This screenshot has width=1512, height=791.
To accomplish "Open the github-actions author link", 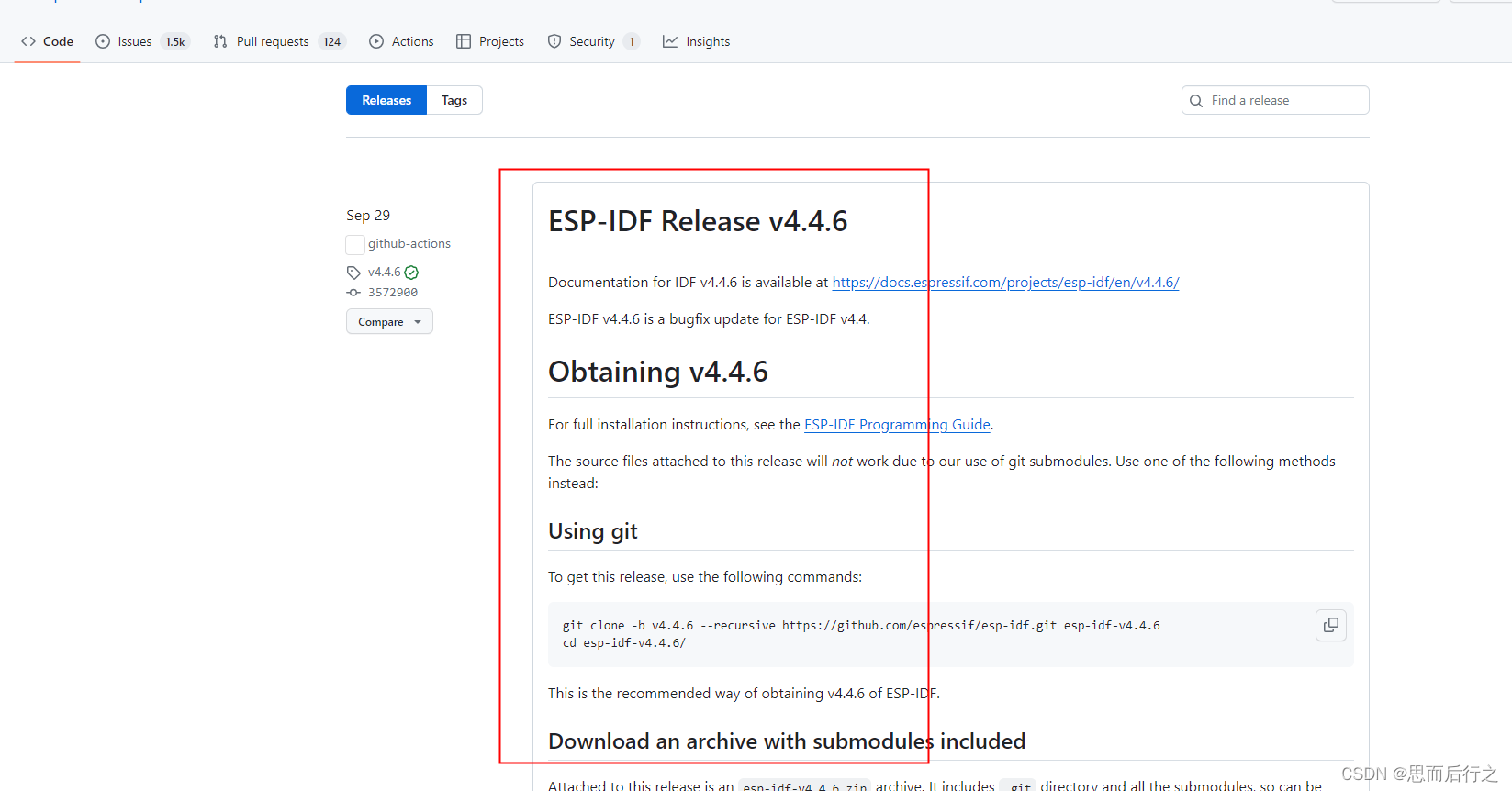I will tap(409, 243).
